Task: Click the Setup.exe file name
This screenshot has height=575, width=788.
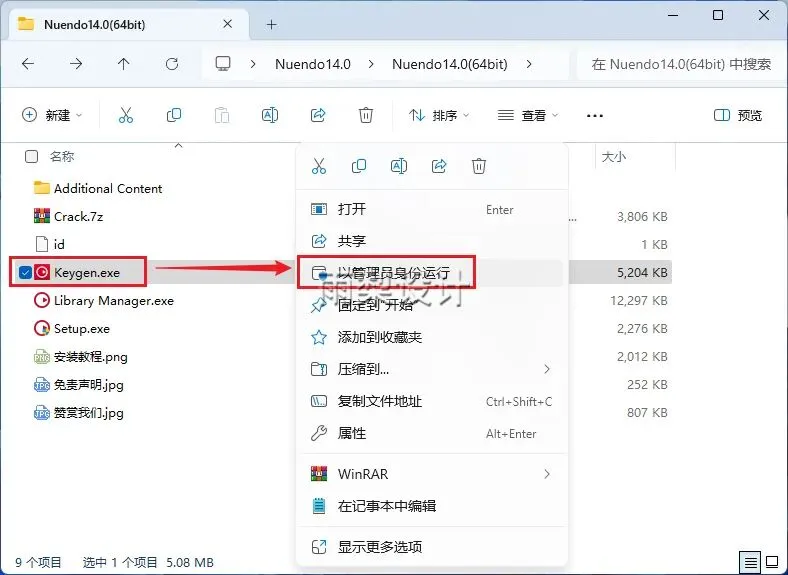Action: (x=81, y=329)
